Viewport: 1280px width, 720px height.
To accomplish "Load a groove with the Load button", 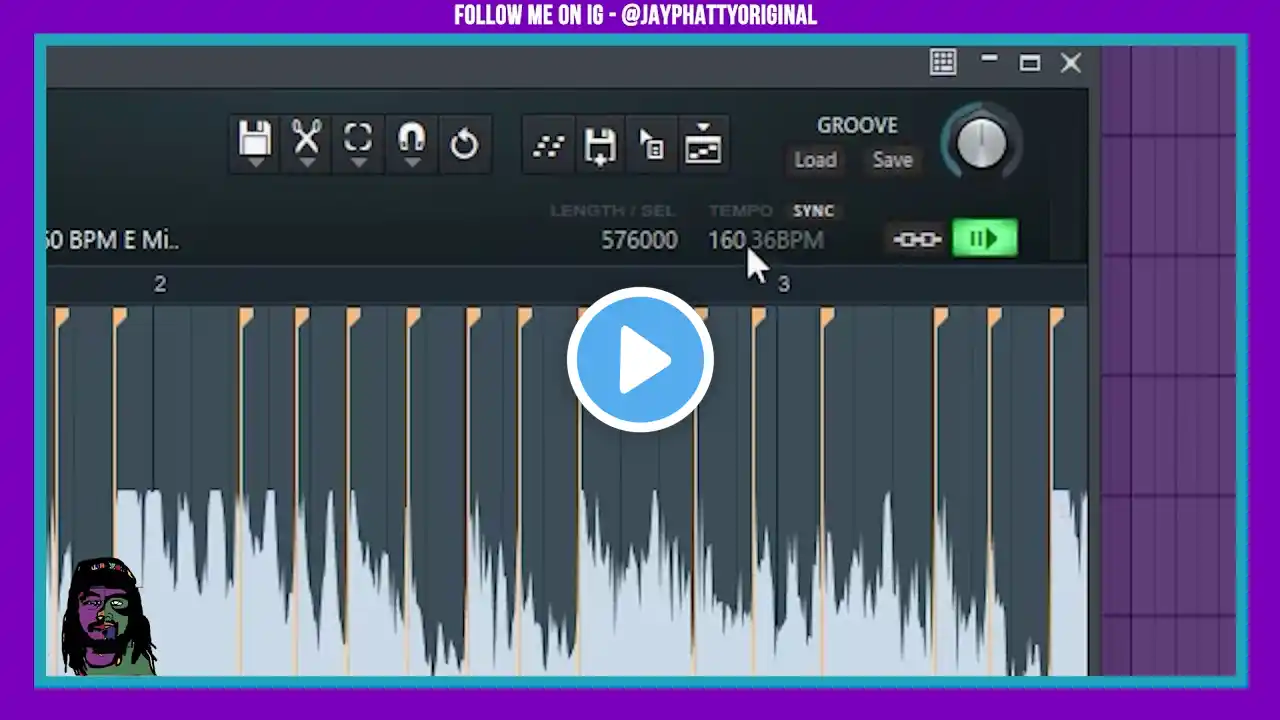I will point(815,160).
